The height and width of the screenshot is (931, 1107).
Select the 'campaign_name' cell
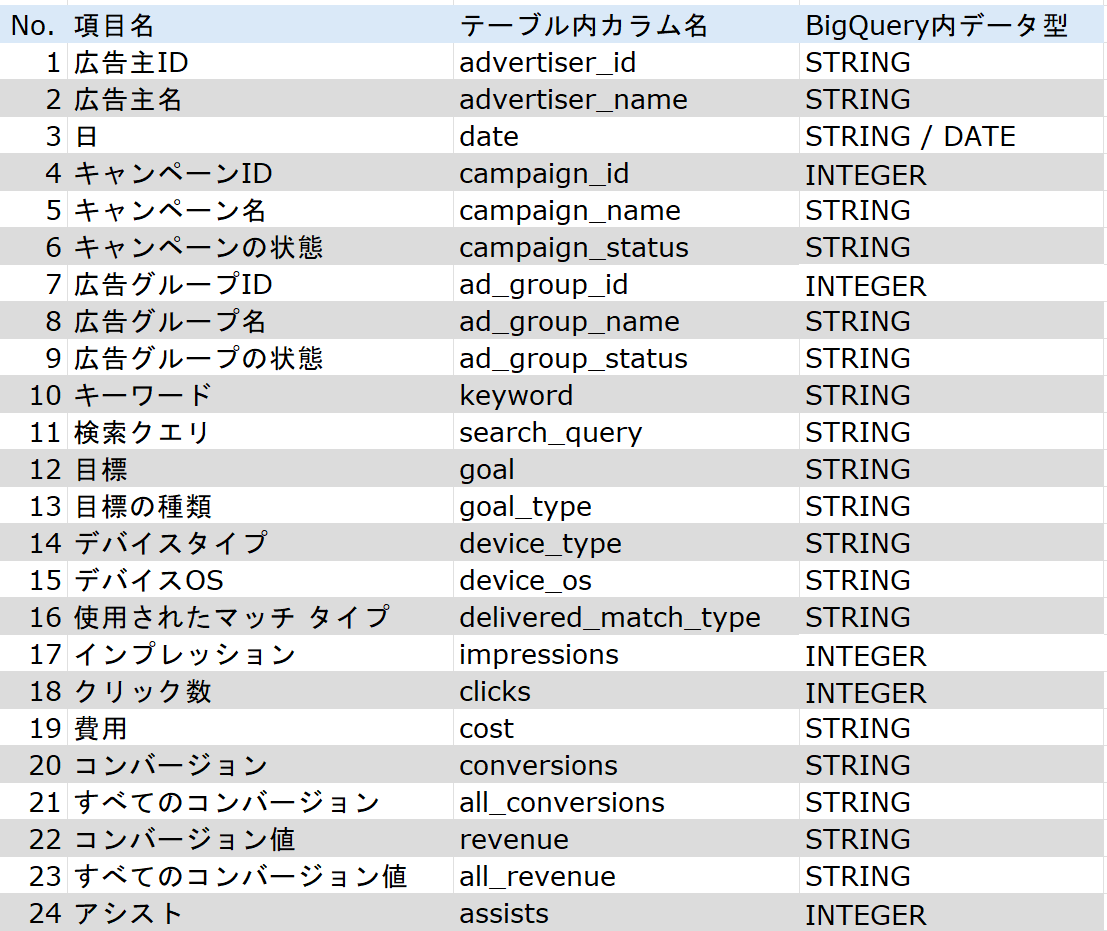(626, 210)
